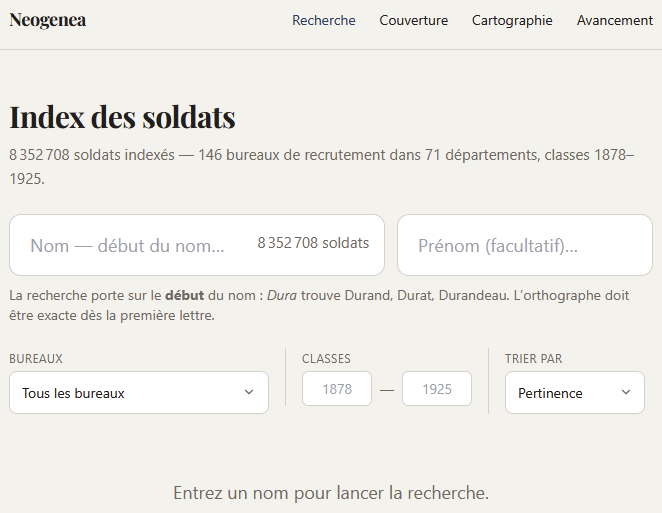Viewport: 662px width, 513px height.
Task: Click the Neogenea logo
Action: (48, 20)
